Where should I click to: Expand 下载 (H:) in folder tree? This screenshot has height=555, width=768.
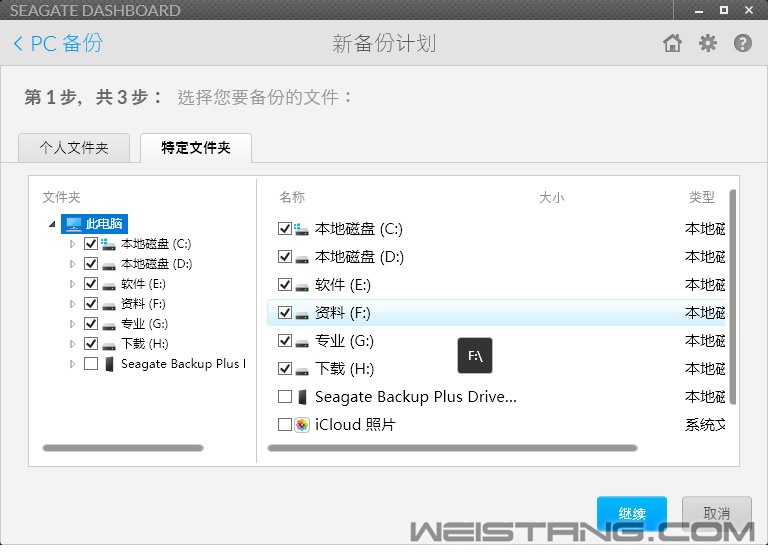[x=72, y=344]
